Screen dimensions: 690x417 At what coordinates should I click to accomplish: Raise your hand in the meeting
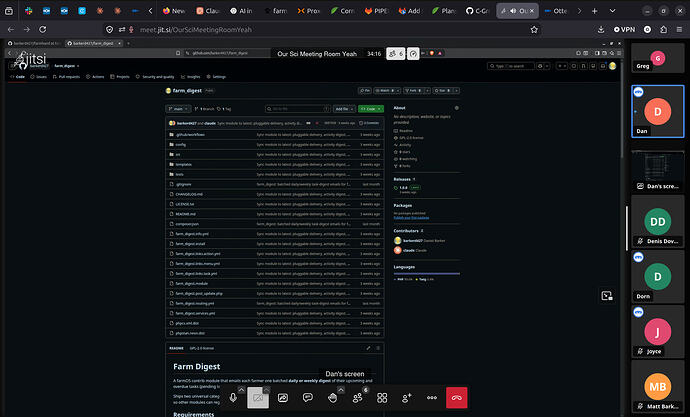pos(333,398)
